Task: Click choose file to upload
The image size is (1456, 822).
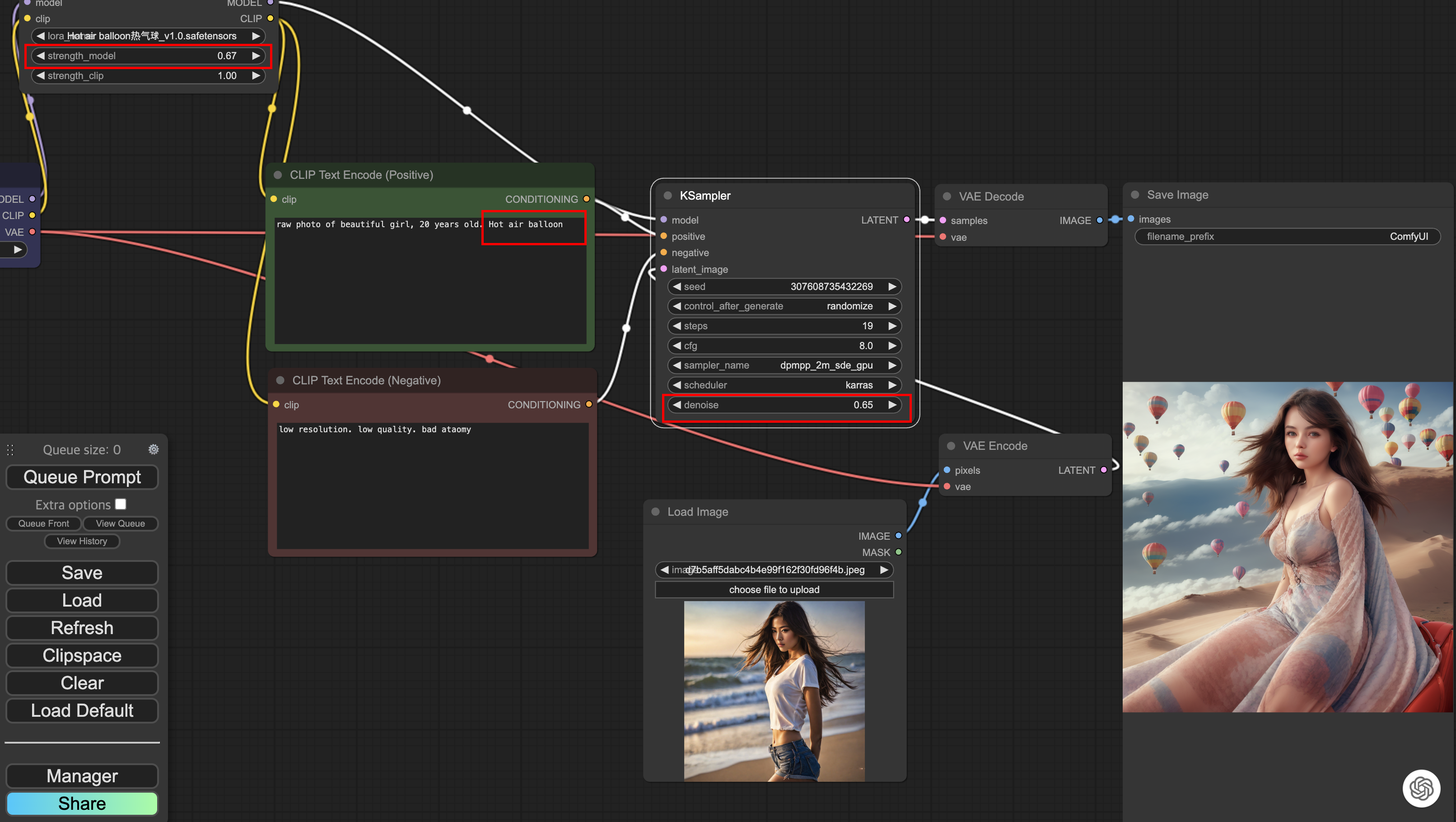Action: click(x=774, y=590)
